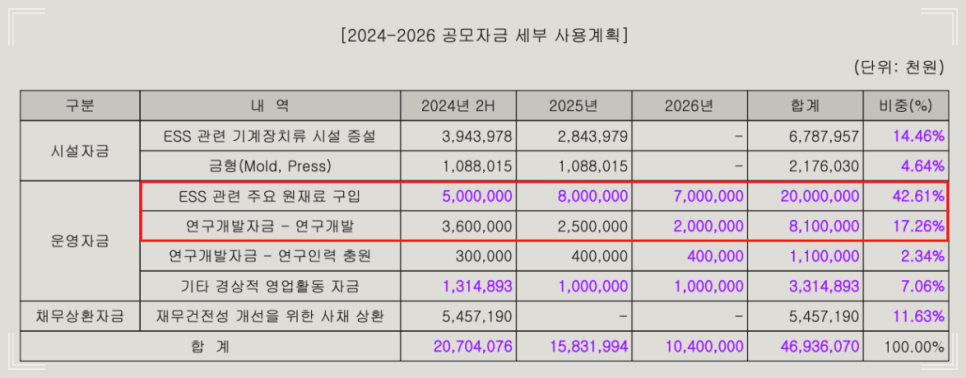Click the value 3,943,978
Viewport: 966px width, 378px height.
pos(476,136)
